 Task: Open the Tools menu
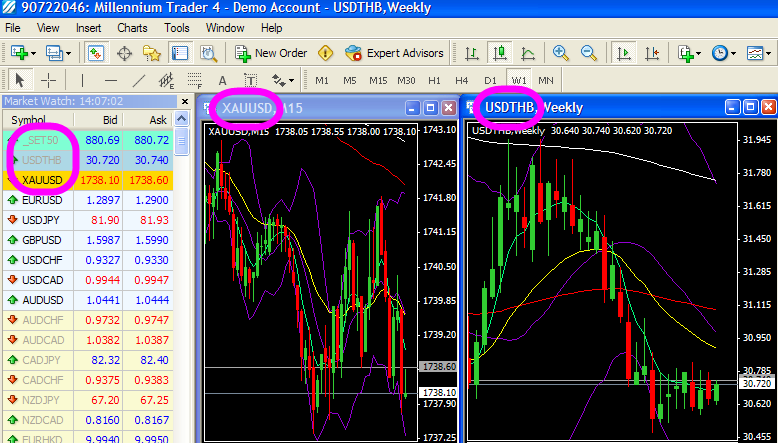(x=177, y=28)
